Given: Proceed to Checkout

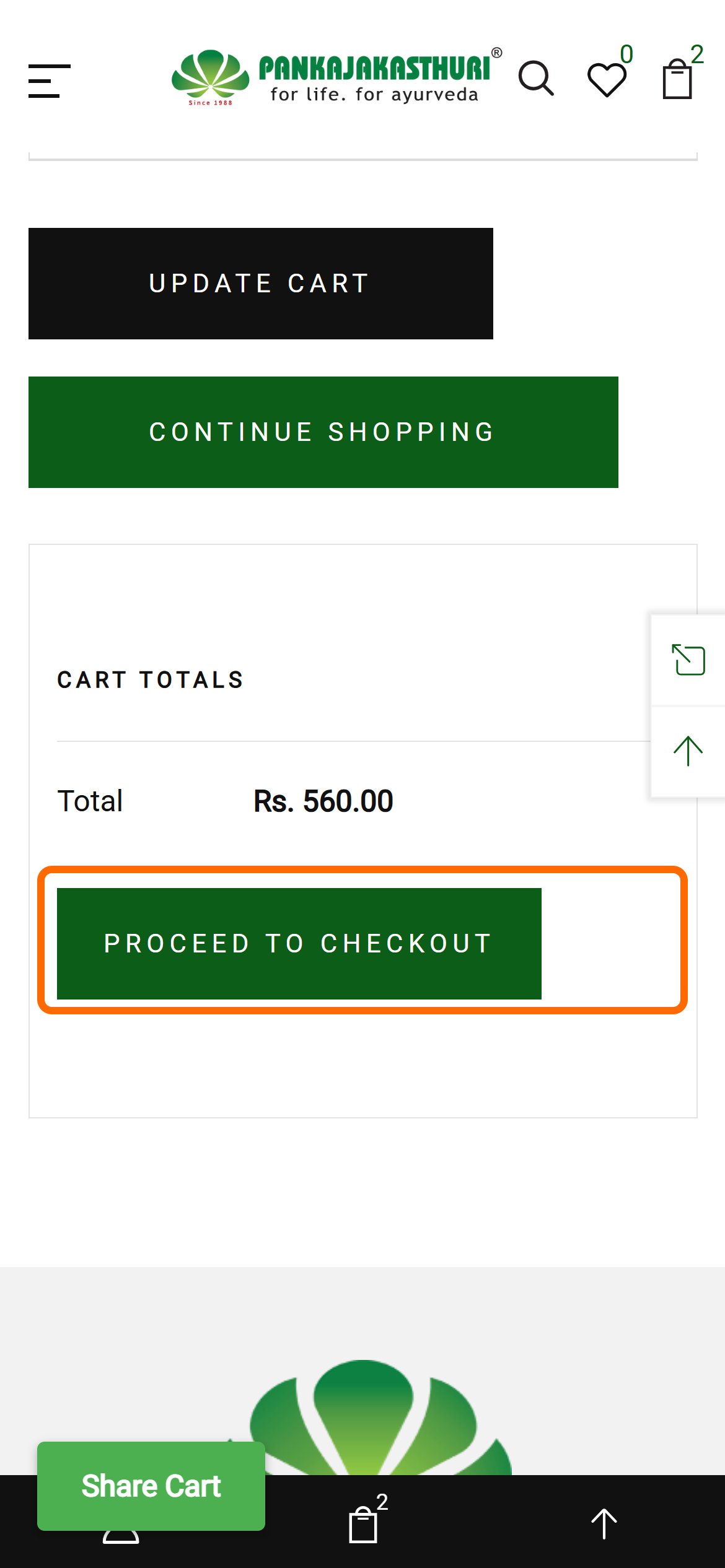Looking at the screenshot, I should point(299,944).
